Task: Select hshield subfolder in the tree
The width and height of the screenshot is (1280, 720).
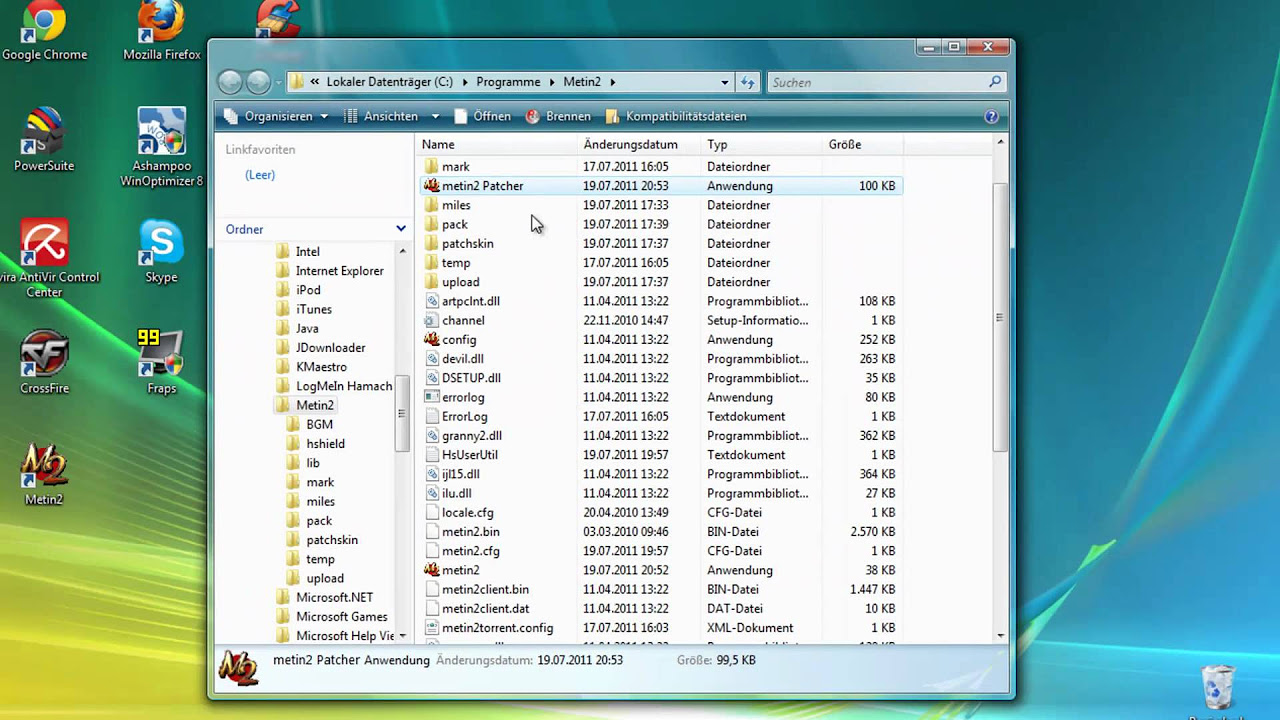Action: pos(325,444)
